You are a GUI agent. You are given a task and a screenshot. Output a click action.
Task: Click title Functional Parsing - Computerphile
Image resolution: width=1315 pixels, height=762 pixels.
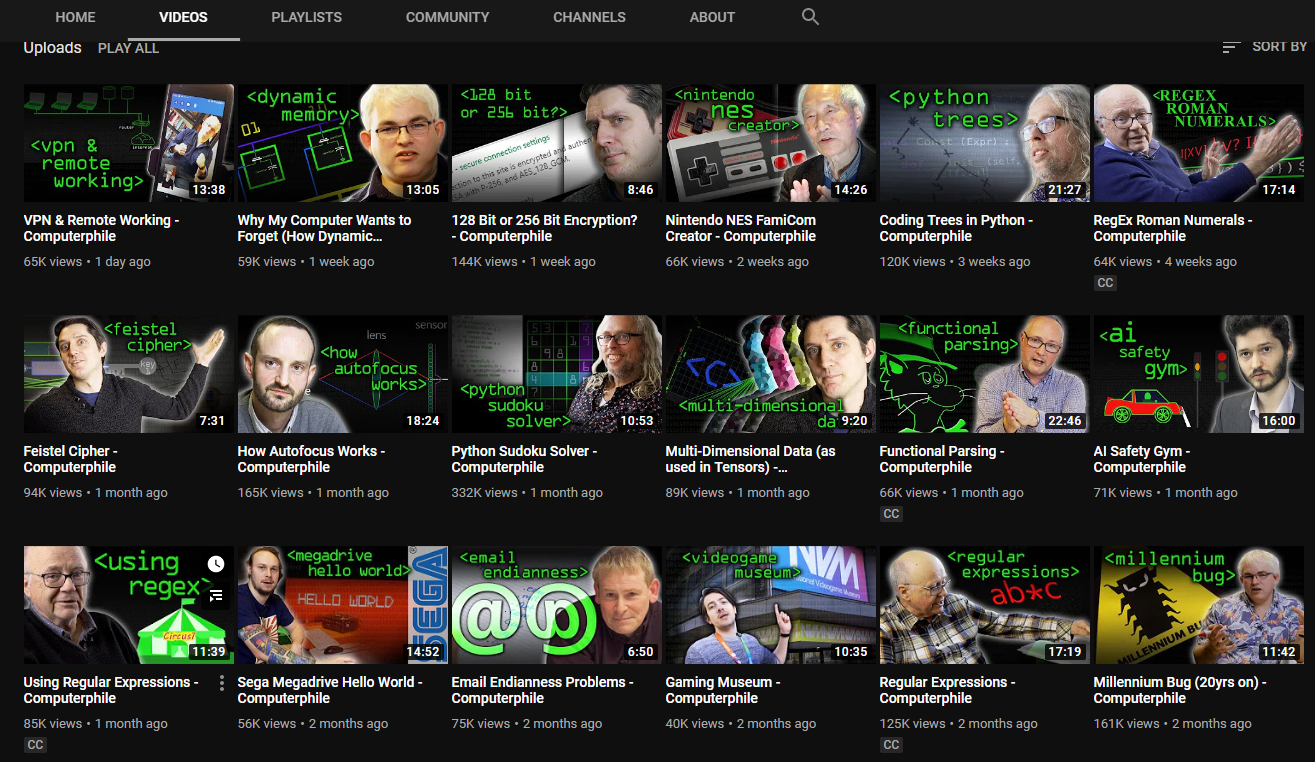pyautogui.click(x=942, y=459)
